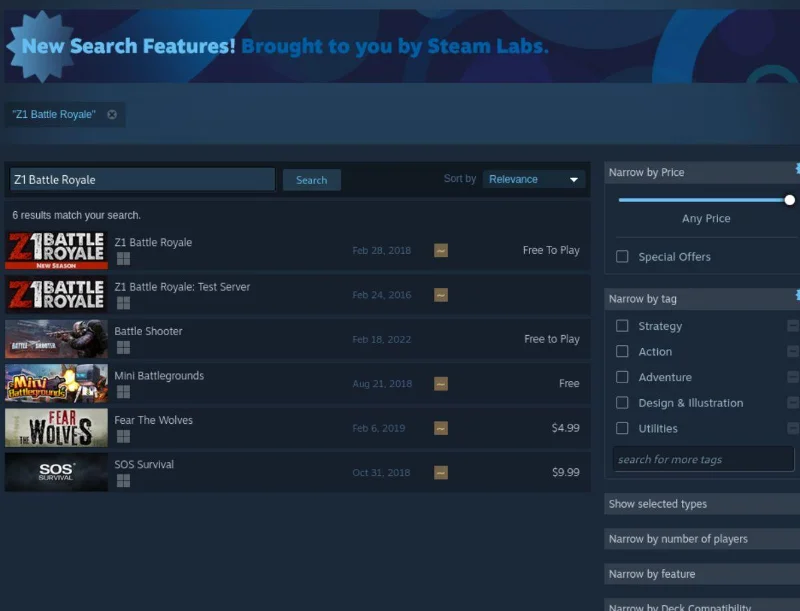Click the Feb 28, 2018 release date
The height and width of the screenshot is (611, 800).
point(382,250)
